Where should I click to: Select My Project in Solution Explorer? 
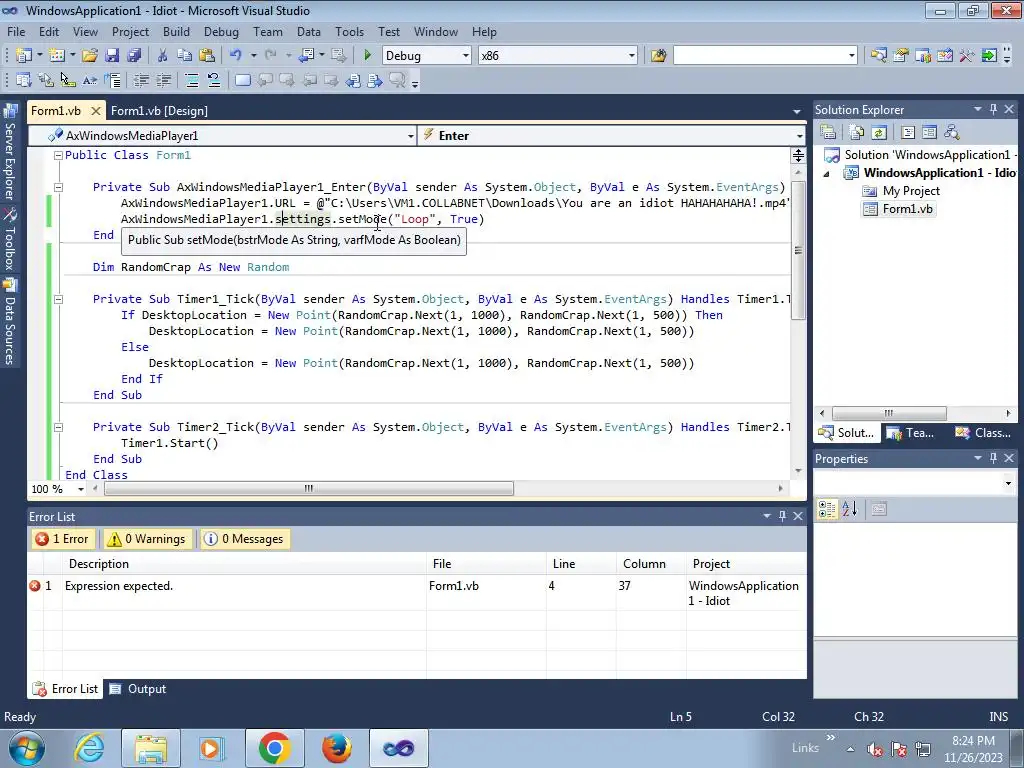click(x=901, y=191)
